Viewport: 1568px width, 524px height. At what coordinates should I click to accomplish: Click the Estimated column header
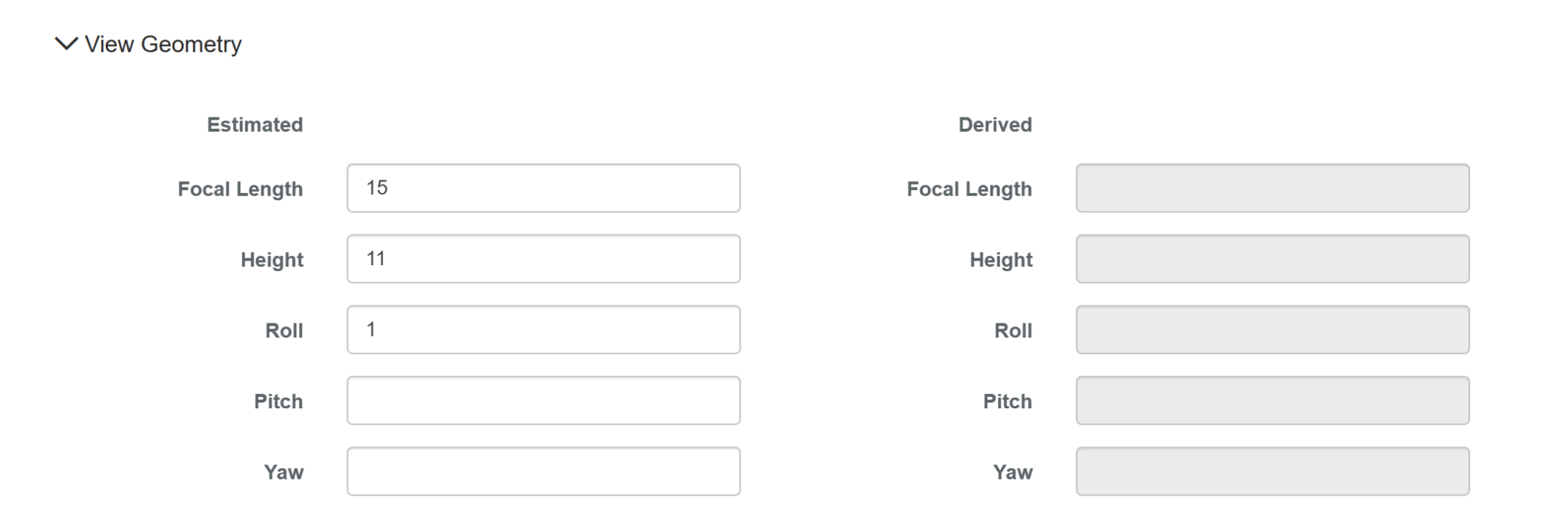coord(254,124)
